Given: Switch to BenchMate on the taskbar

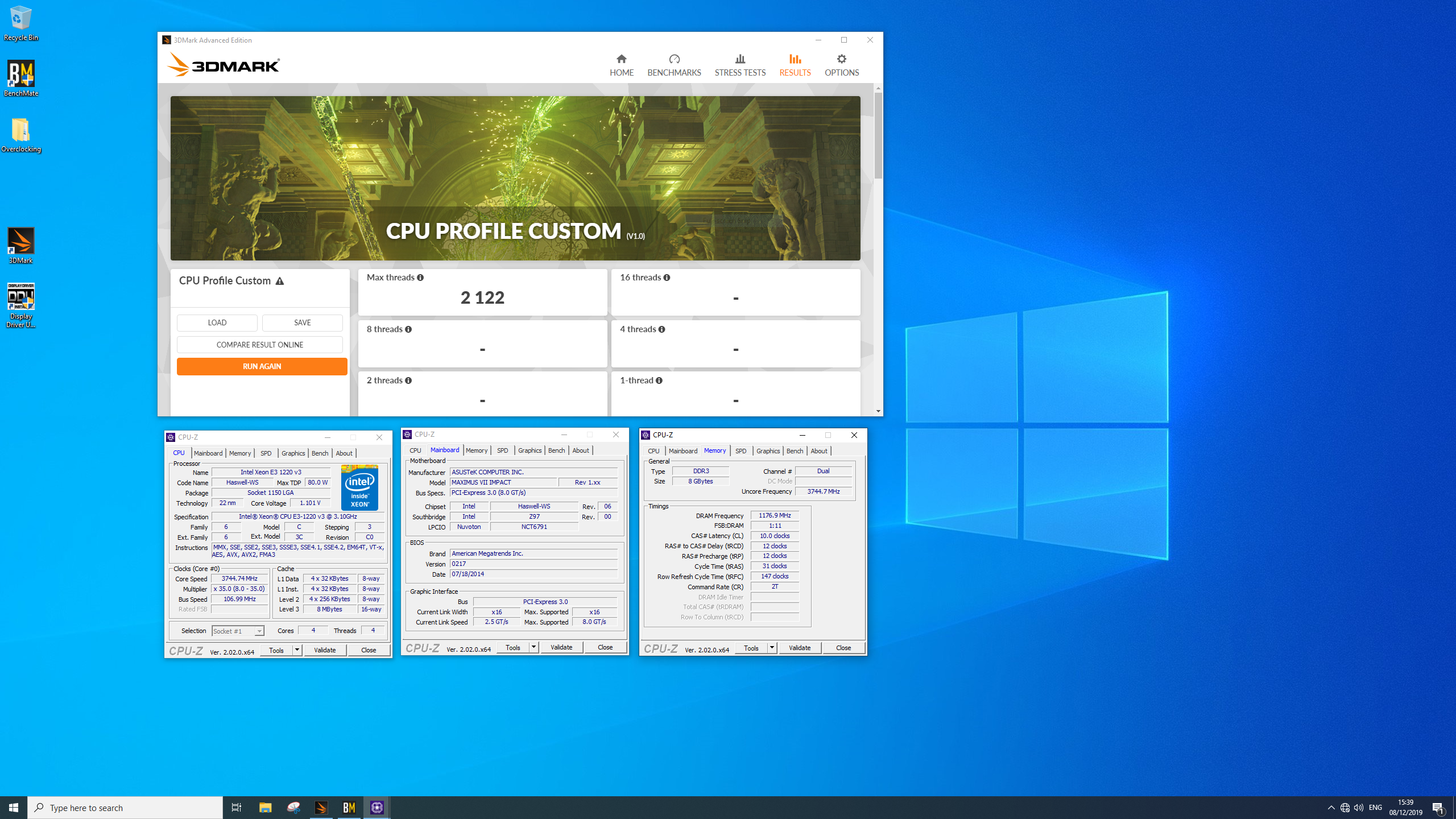Looking at the screenshot, I should (x=349, y=808).
